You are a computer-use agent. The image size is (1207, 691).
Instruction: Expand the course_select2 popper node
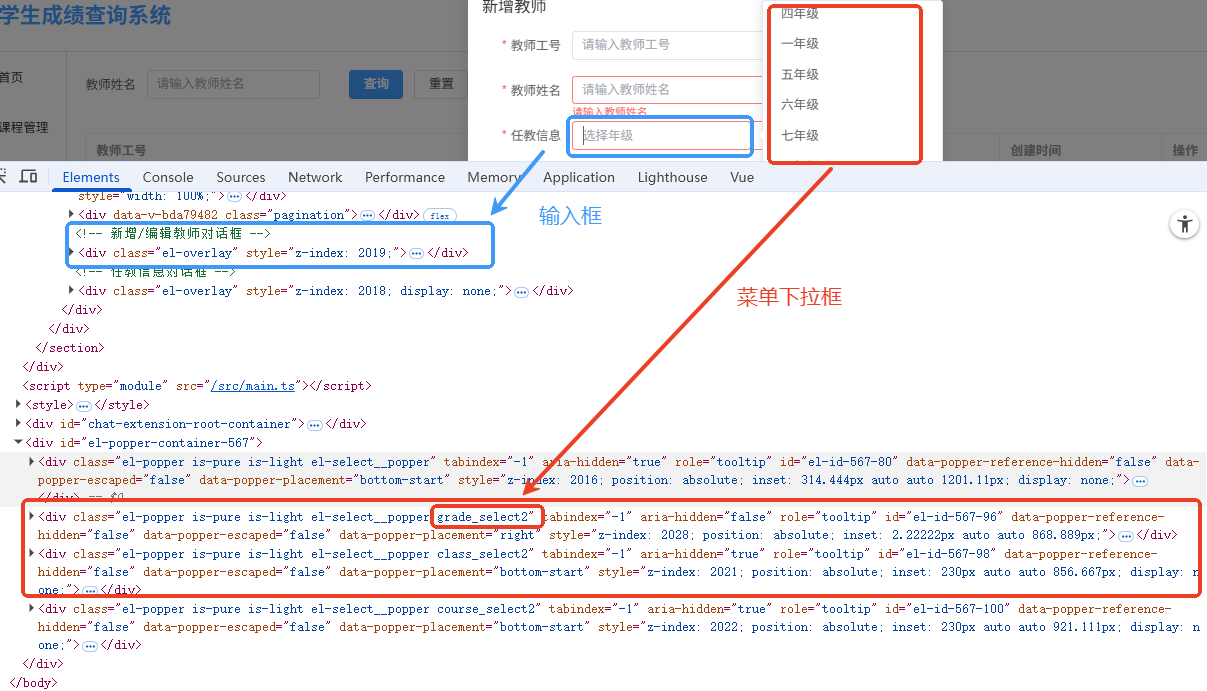tap(31, 608)
